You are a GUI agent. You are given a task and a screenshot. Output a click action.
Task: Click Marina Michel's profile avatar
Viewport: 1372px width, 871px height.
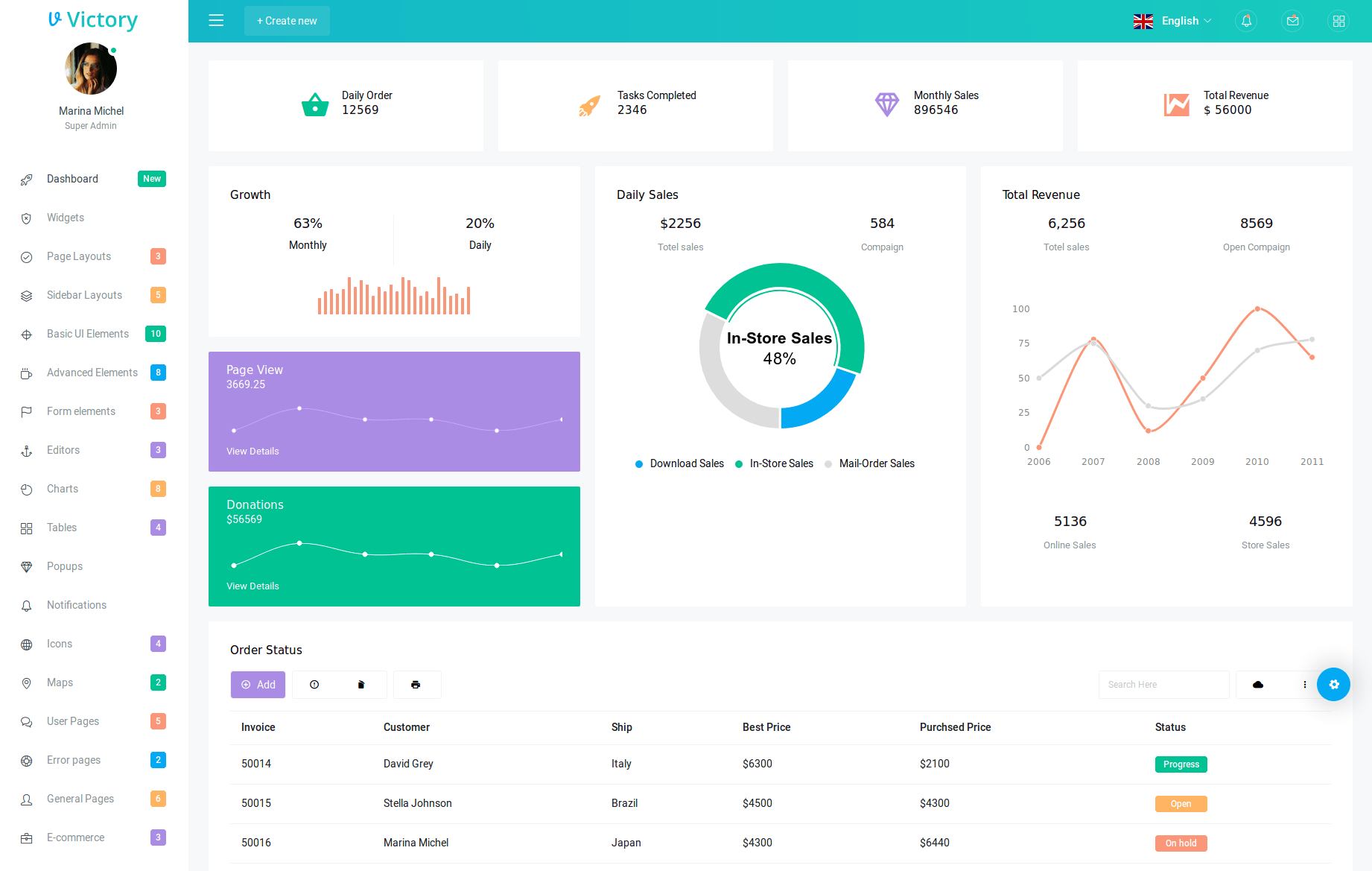91,69
